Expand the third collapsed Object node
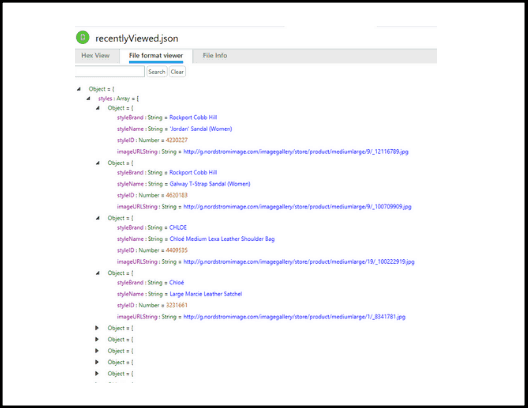The height and width of the screenshot is (408, 528). (x=97, y=351)
